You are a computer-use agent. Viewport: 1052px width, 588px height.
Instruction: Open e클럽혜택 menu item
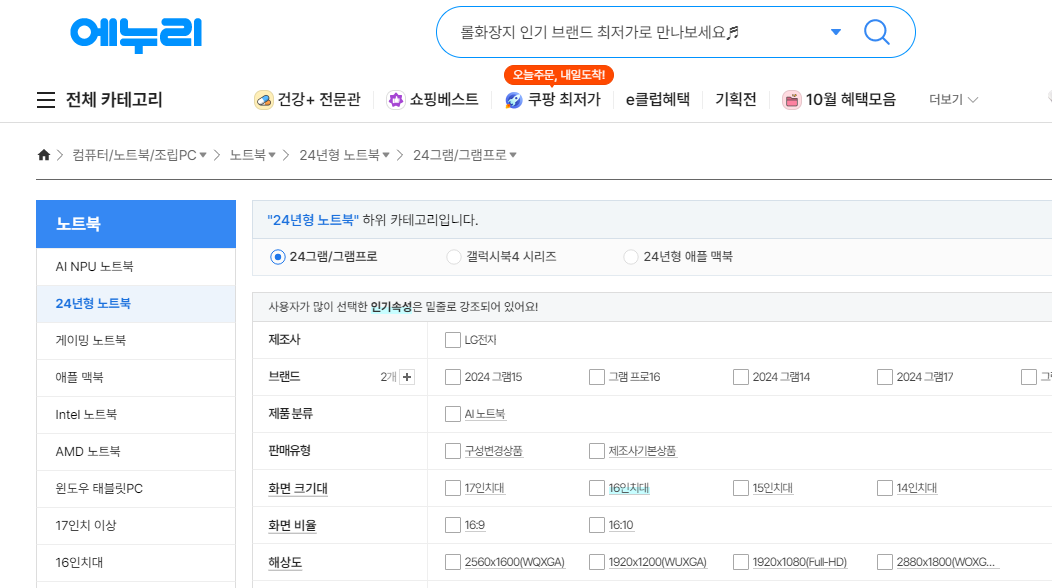[x=658, y=100]
